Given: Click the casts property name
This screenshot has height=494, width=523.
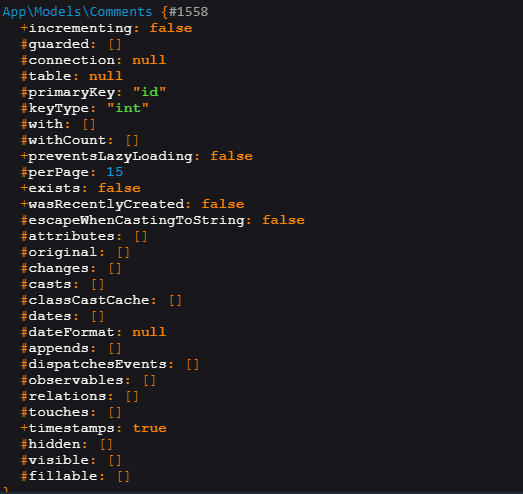Looking at the screenshot, I should pos(50,284).
